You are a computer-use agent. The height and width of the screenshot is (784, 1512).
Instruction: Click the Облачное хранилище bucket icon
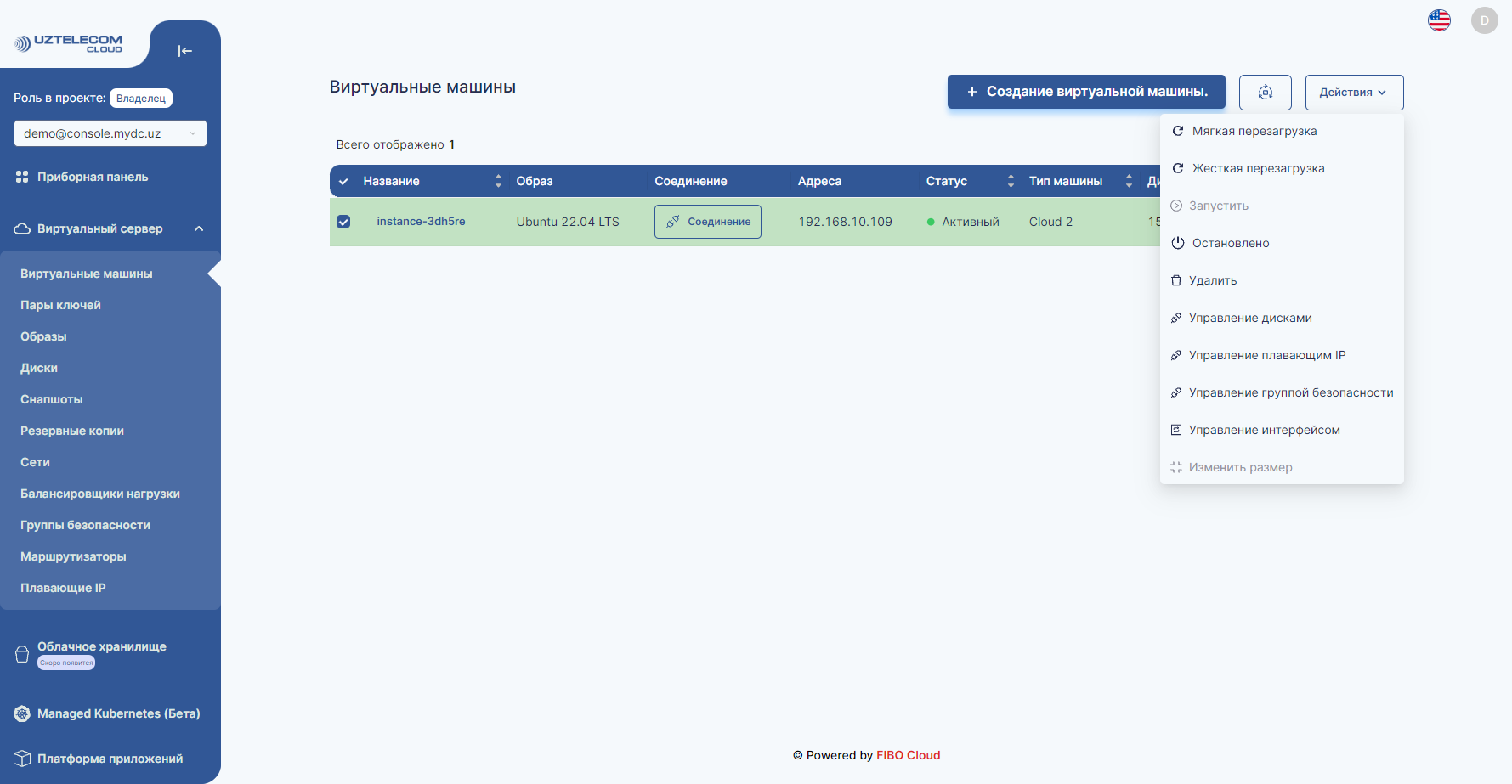pyautogui.click(x=22, y=654)
